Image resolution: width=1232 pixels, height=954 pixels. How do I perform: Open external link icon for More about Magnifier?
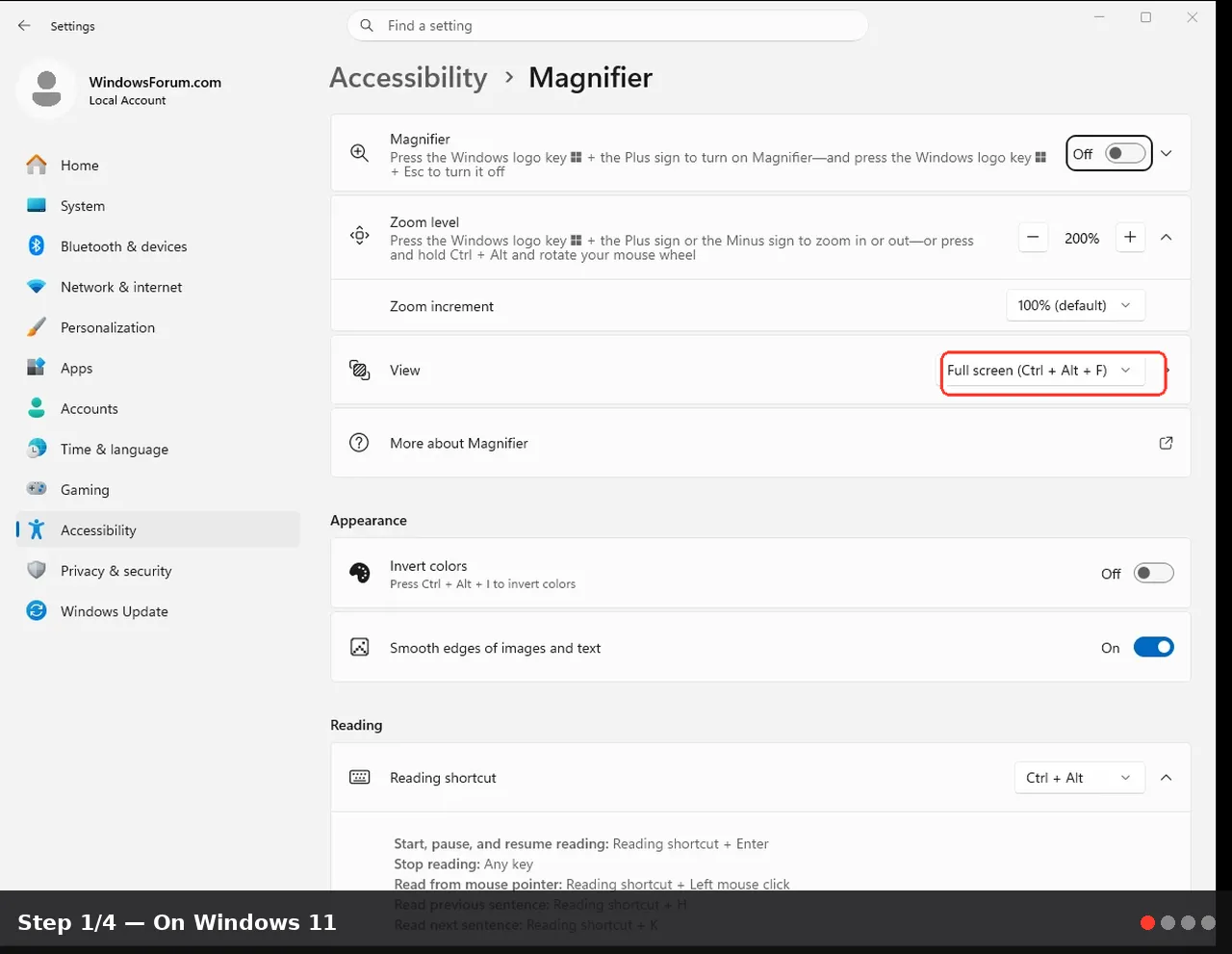(1166, 443)
